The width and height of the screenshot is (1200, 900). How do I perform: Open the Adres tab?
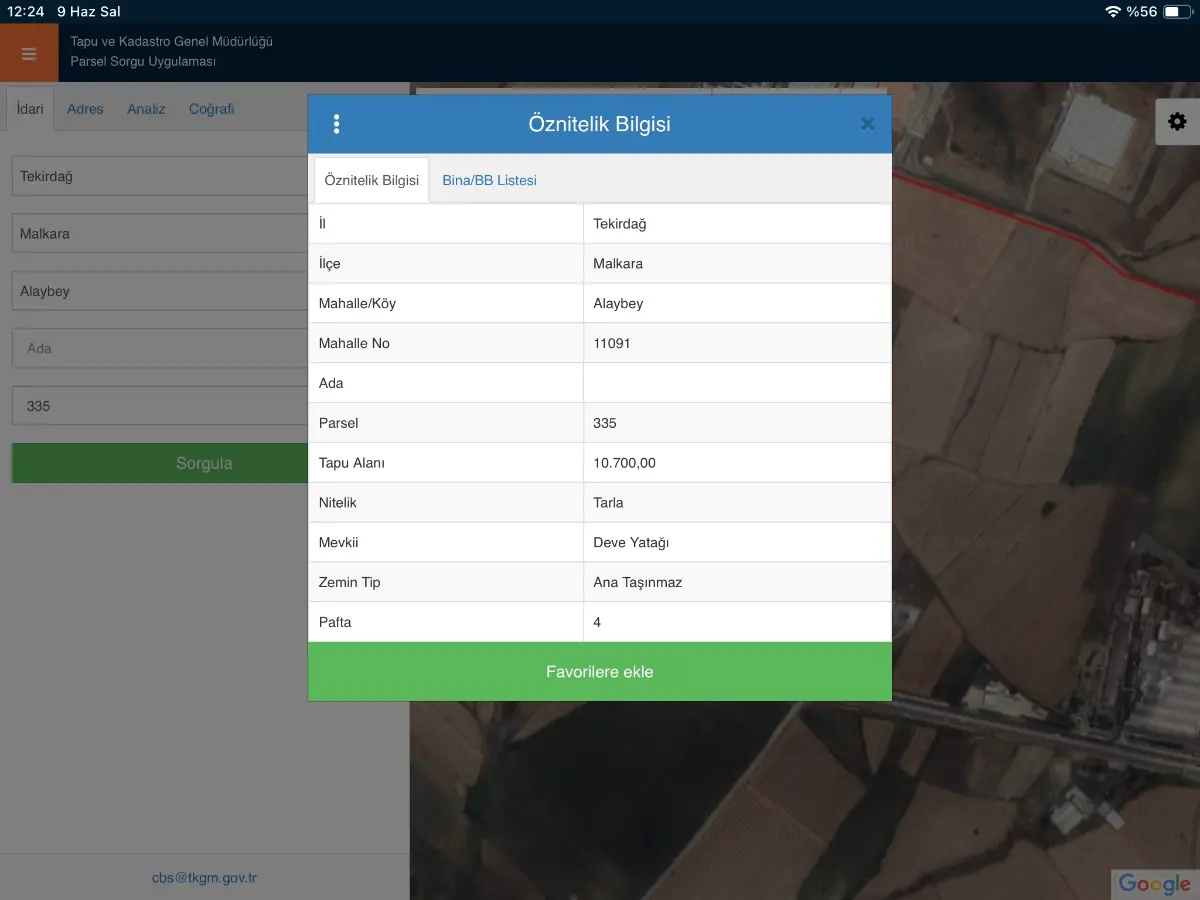click(x=85, y=109)
